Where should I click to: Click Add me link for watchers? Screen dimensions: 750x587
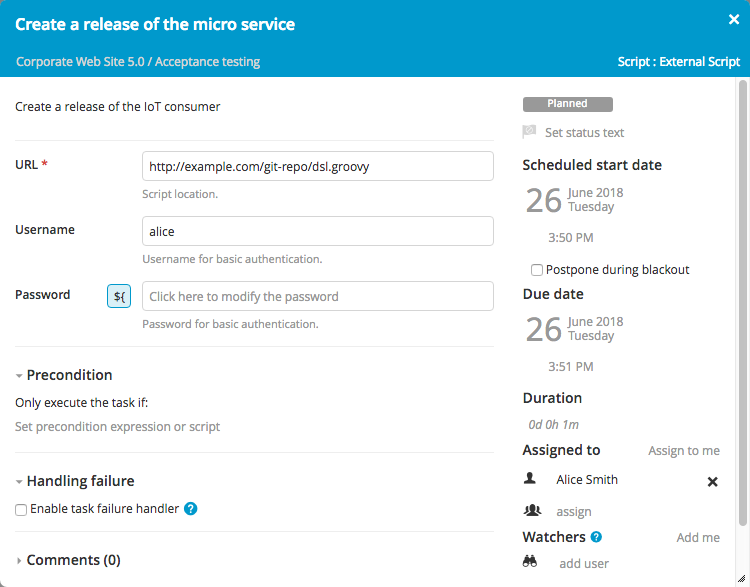pyautogui.click(x=697, y=537)
